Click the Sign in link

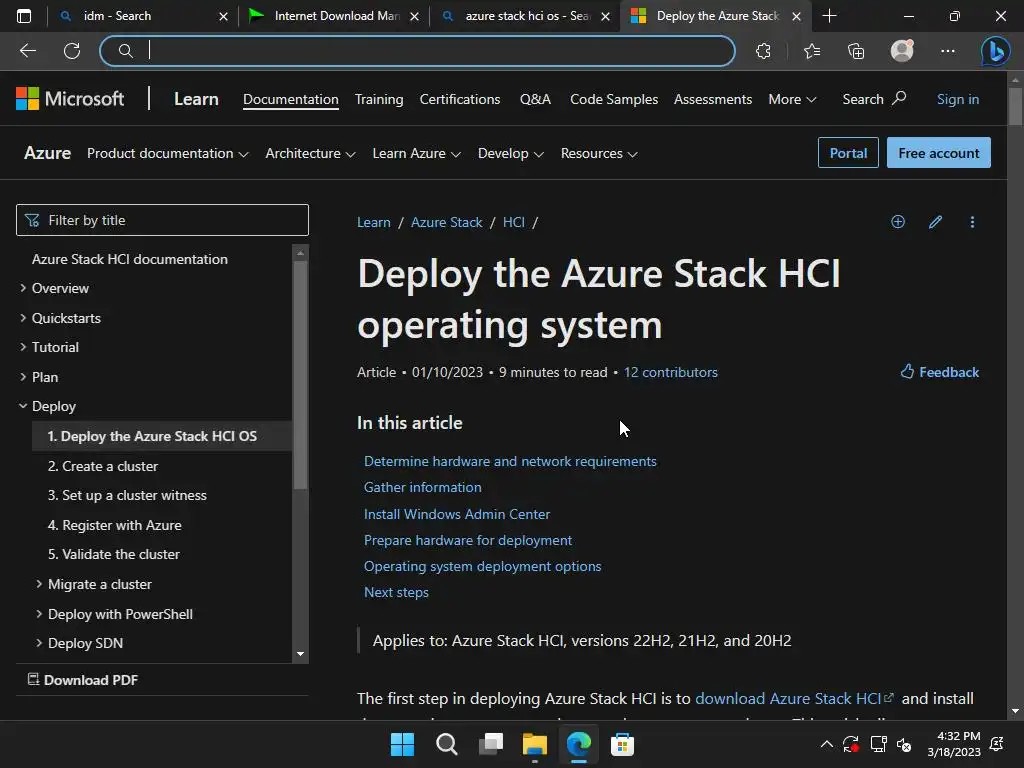tap(958, 99)
